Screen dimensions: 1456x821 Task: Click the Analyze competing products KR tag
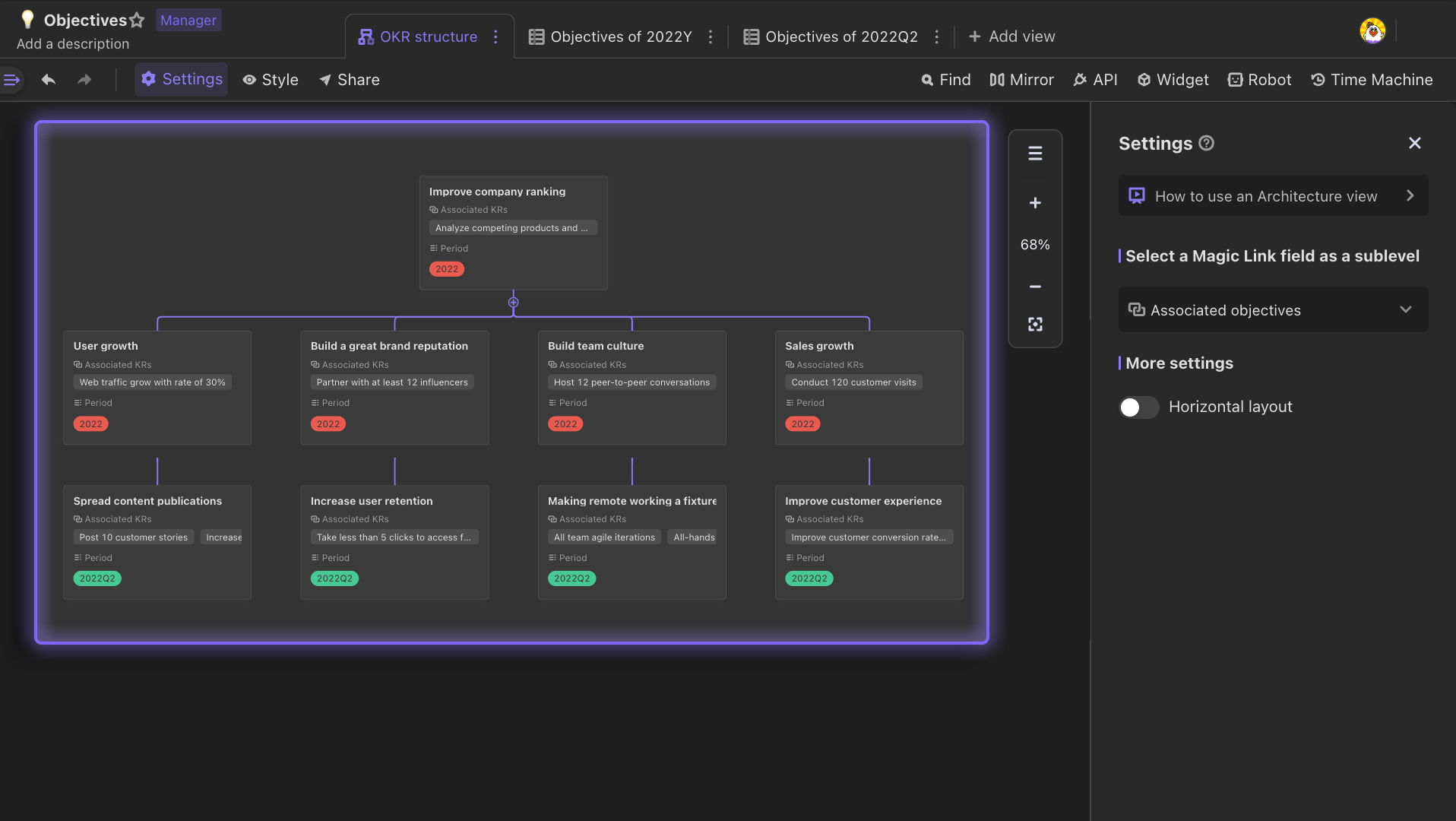tap(513, 228)
